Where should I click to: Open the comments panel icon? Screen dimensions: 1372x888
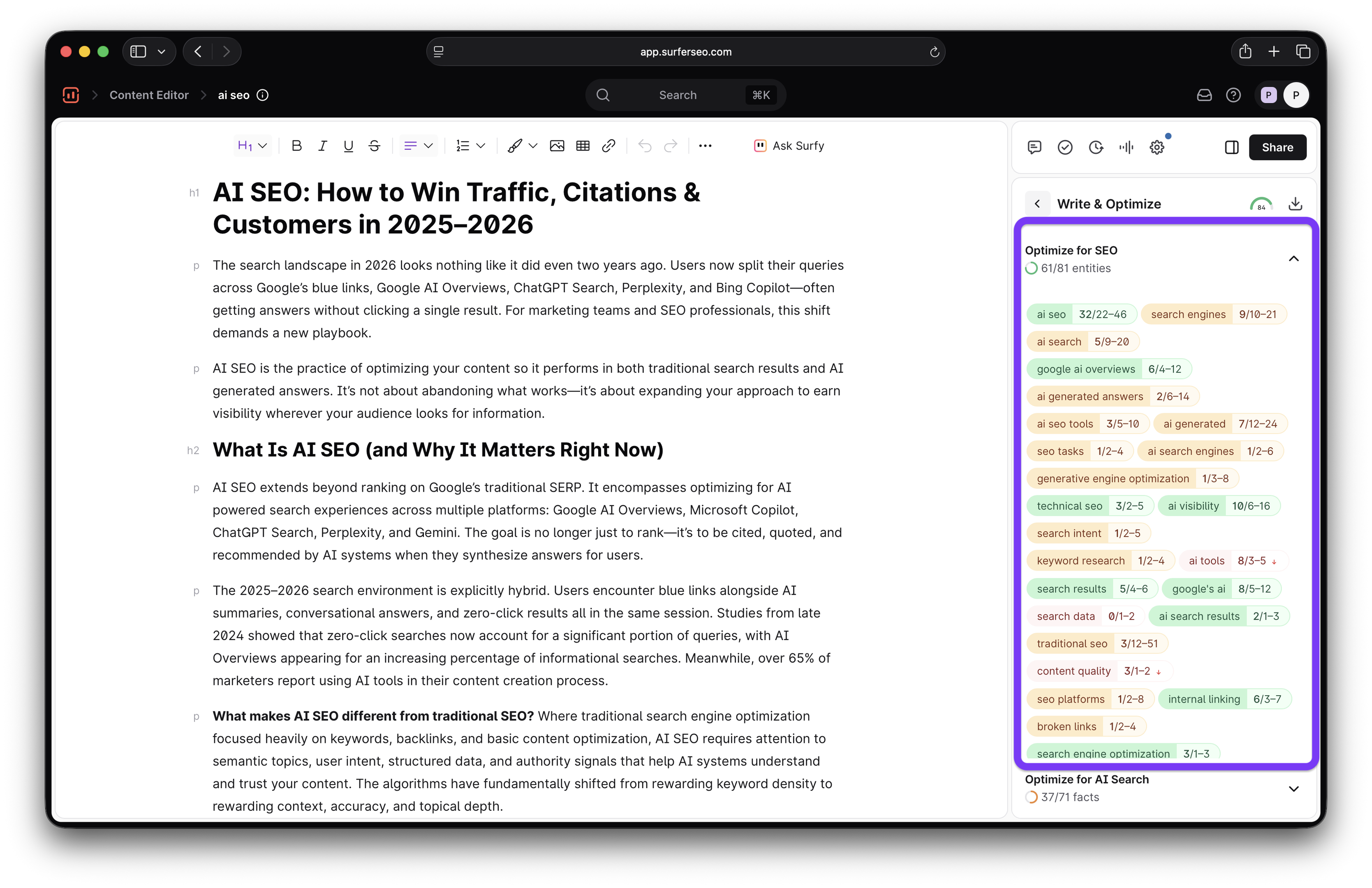[x=1034, y=148]
